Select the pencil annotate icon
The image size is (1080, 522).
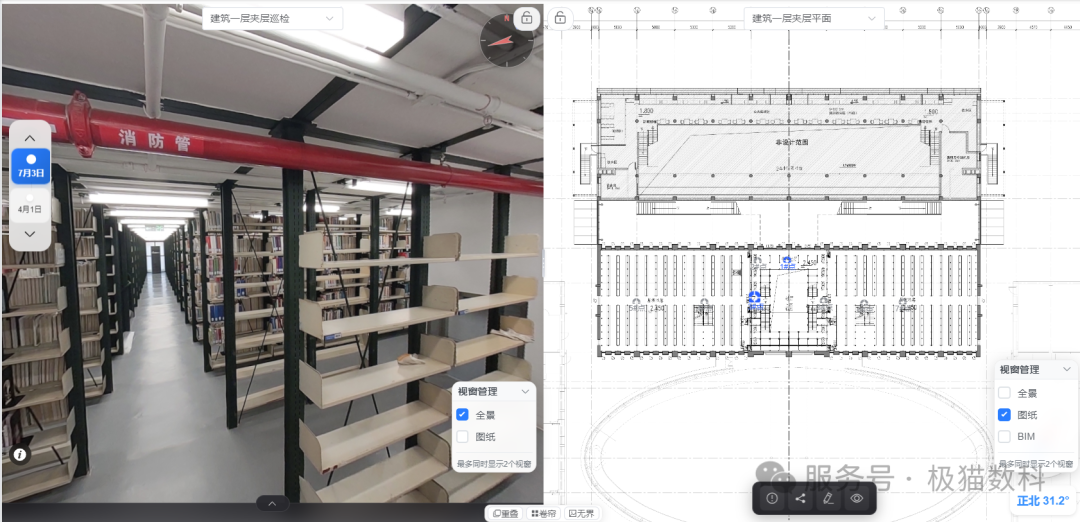(x=829, y=499)
